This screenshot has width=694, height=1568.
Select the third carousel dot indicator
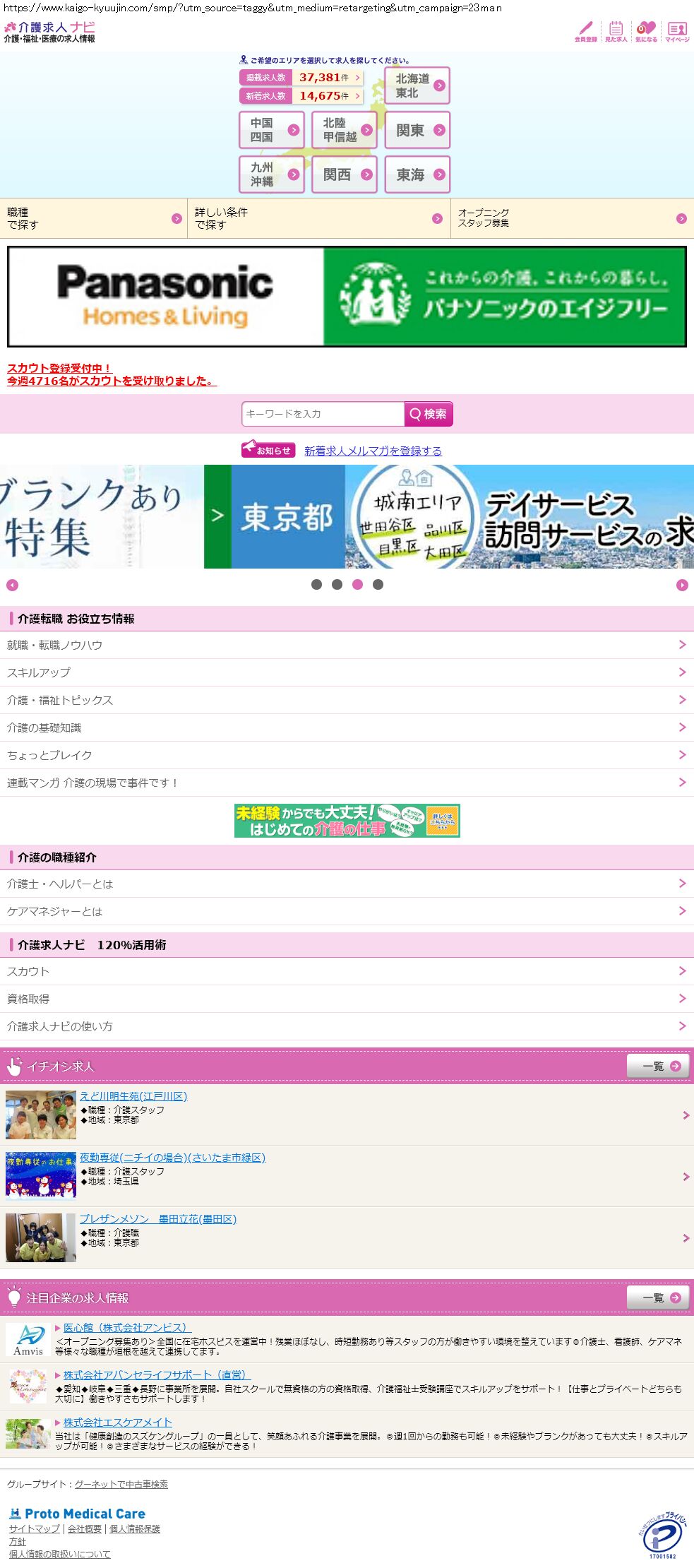tap(358, 584)
